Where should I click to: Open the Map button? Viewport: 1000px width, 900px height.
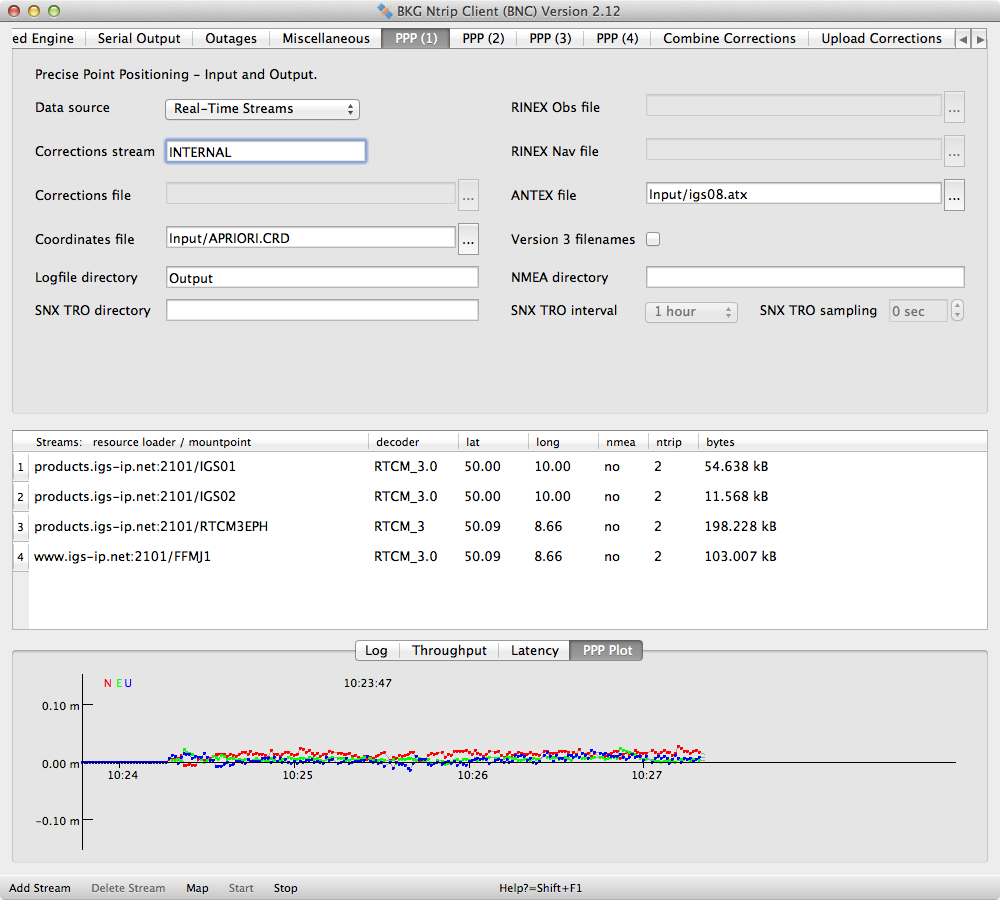197,888
